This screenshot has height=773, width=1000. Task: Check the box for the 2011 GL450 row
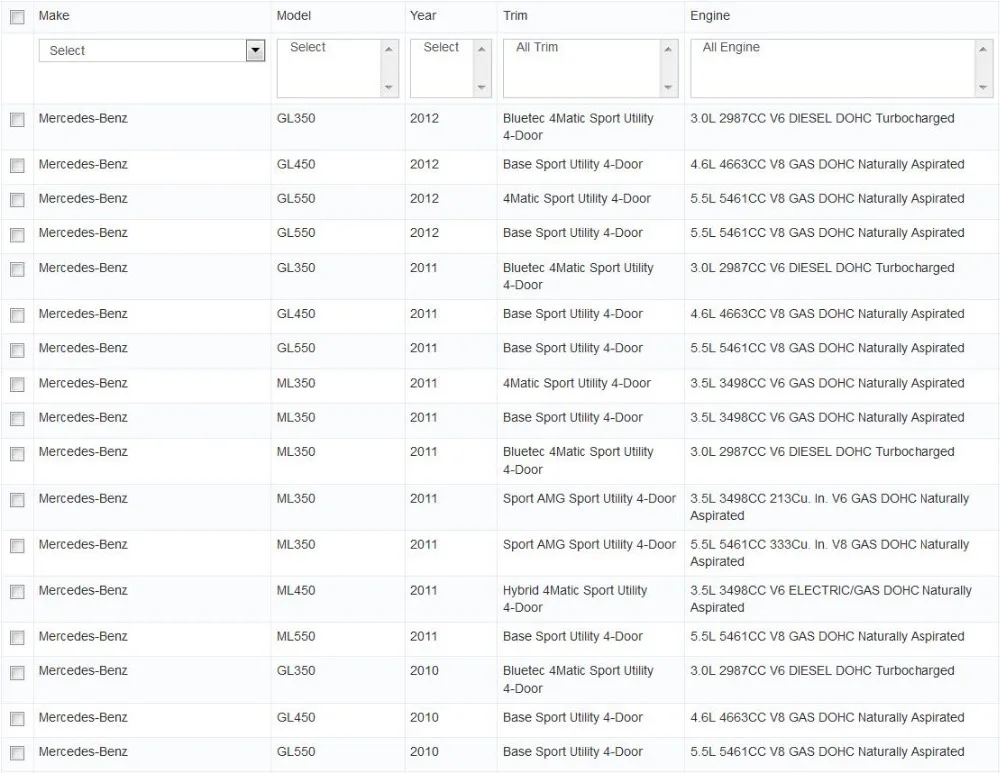coord(17,315)
